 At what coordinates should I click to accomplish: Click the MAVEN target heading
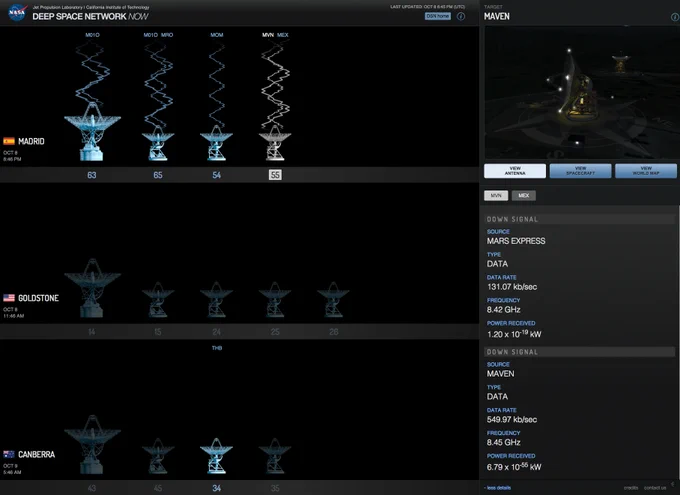497,16
